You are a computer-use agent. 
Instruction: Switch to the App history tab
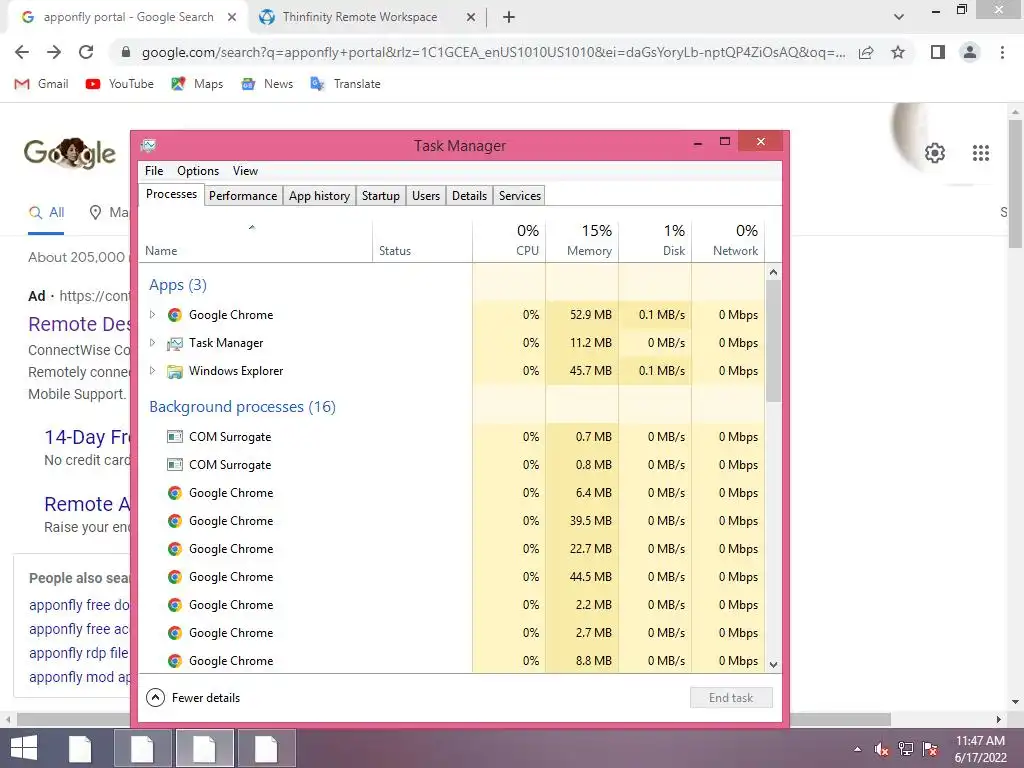click(x=319, y=196)
